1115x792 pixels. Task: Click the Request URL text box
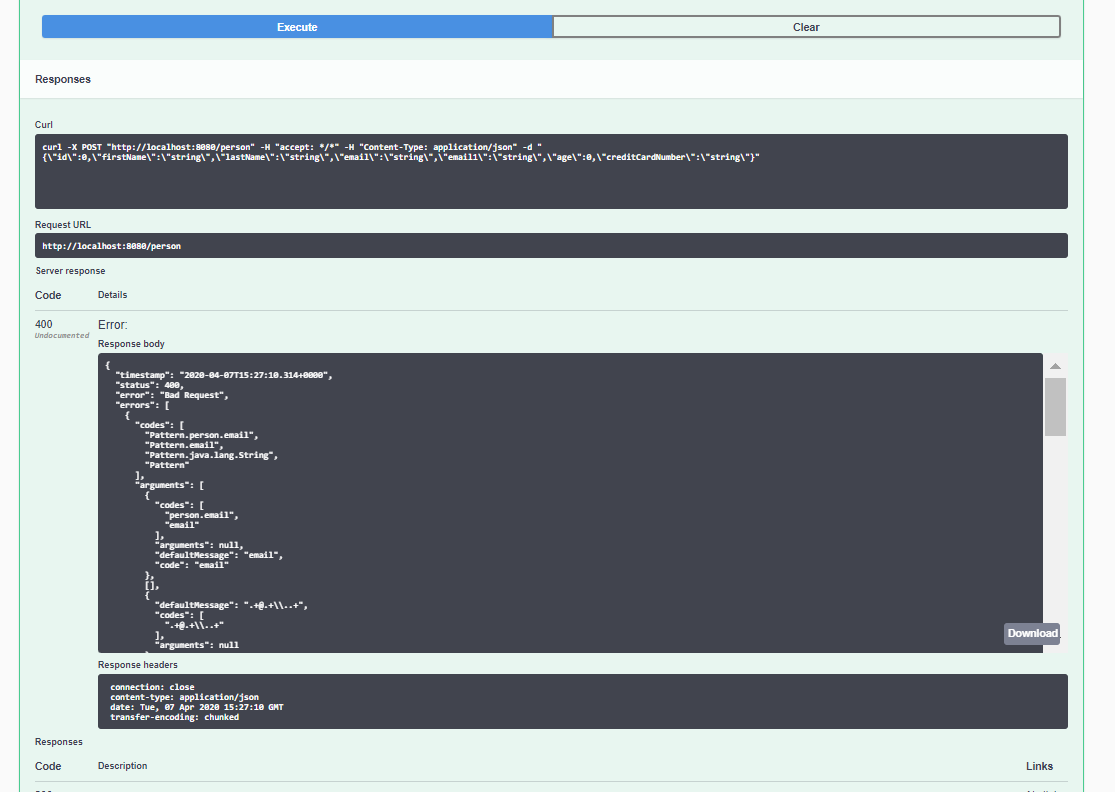(551, 245)
